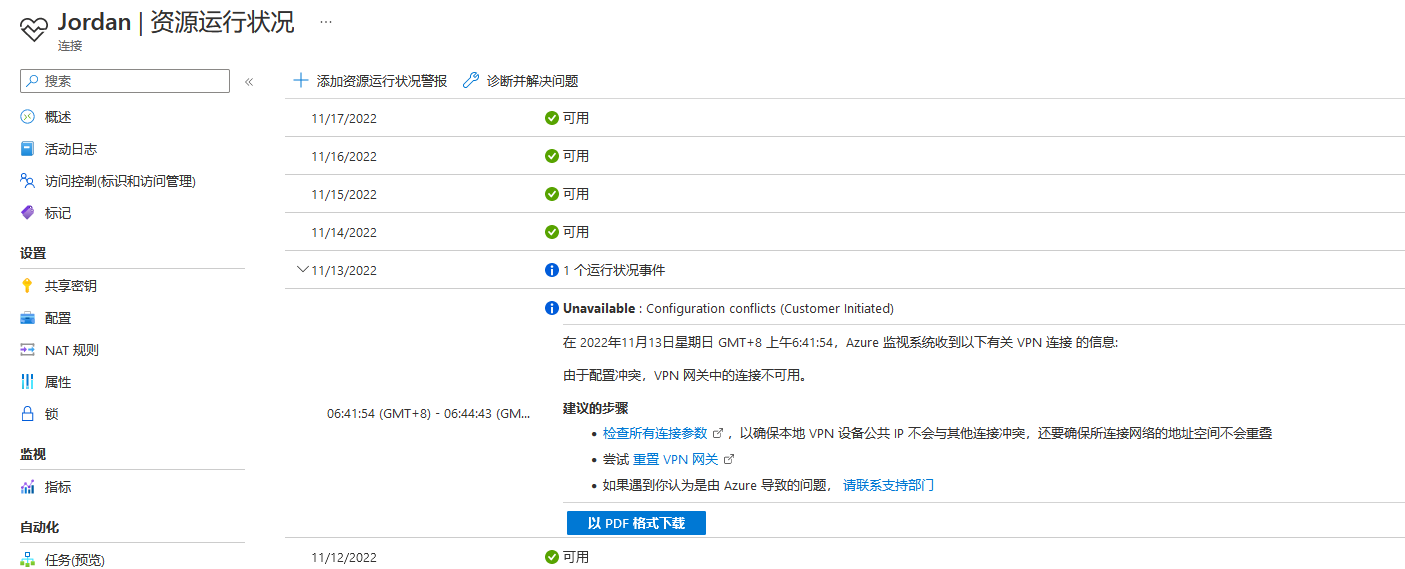Click the 任务 hierarchy icon
Image resolution: width=1405 pixels, height=569 pixels.
click(27, 559)
